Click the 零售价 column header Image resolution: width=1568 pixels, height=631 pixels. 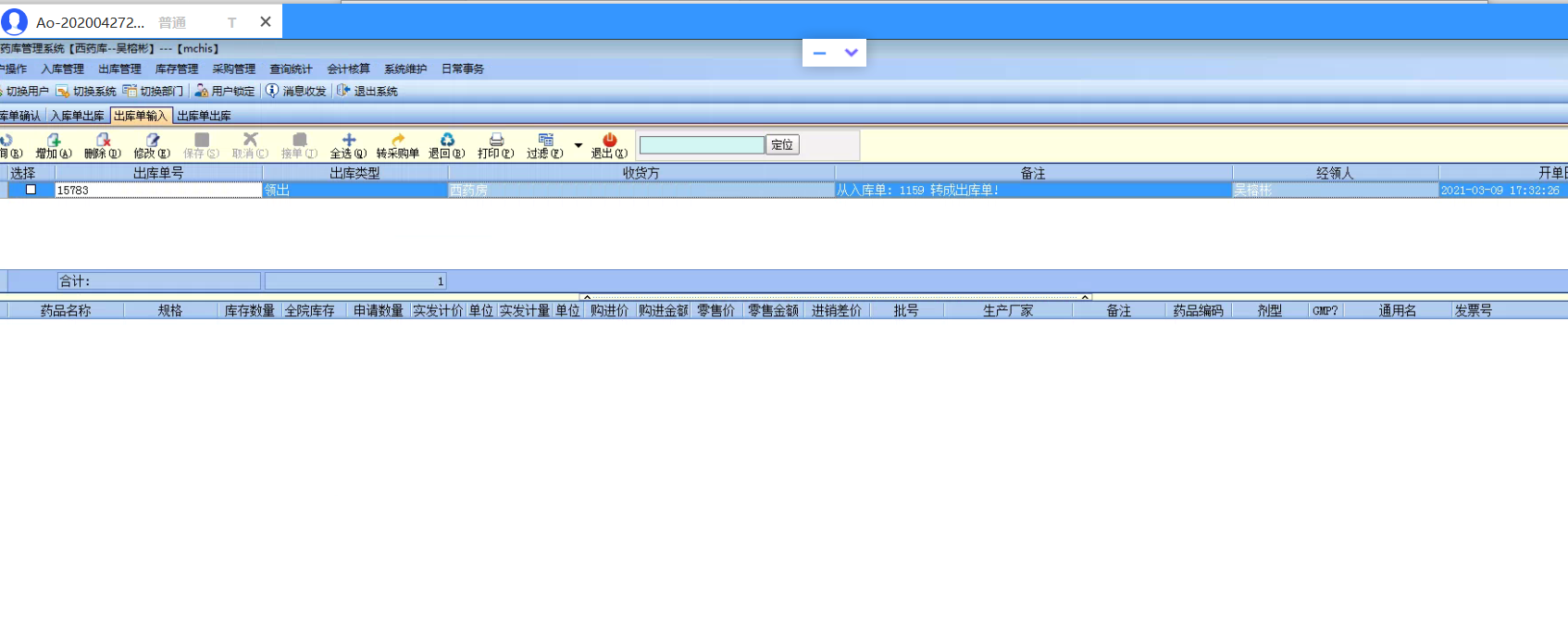click(716, 311)
